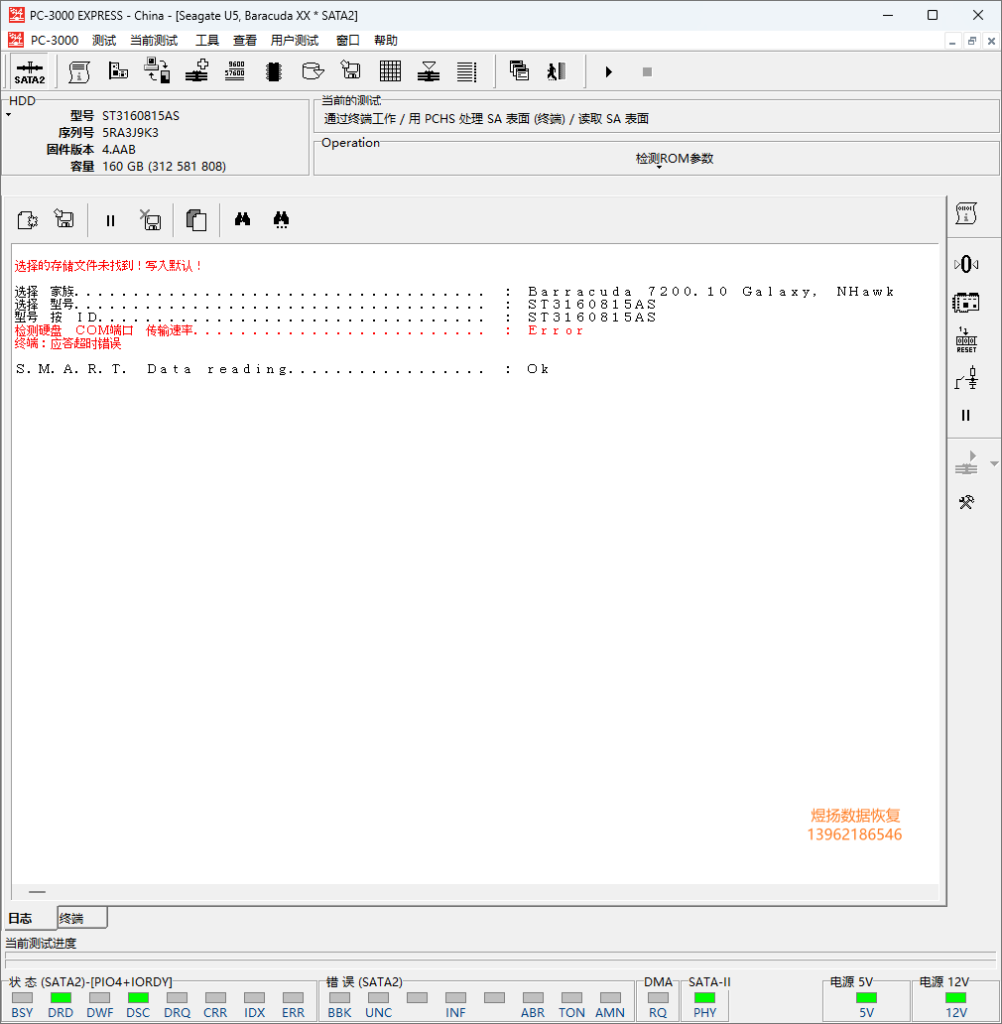This screenshot has height=1024, width=1002.
Task: Click the head stack with down triangle icon
Action: tap(428, 71)
